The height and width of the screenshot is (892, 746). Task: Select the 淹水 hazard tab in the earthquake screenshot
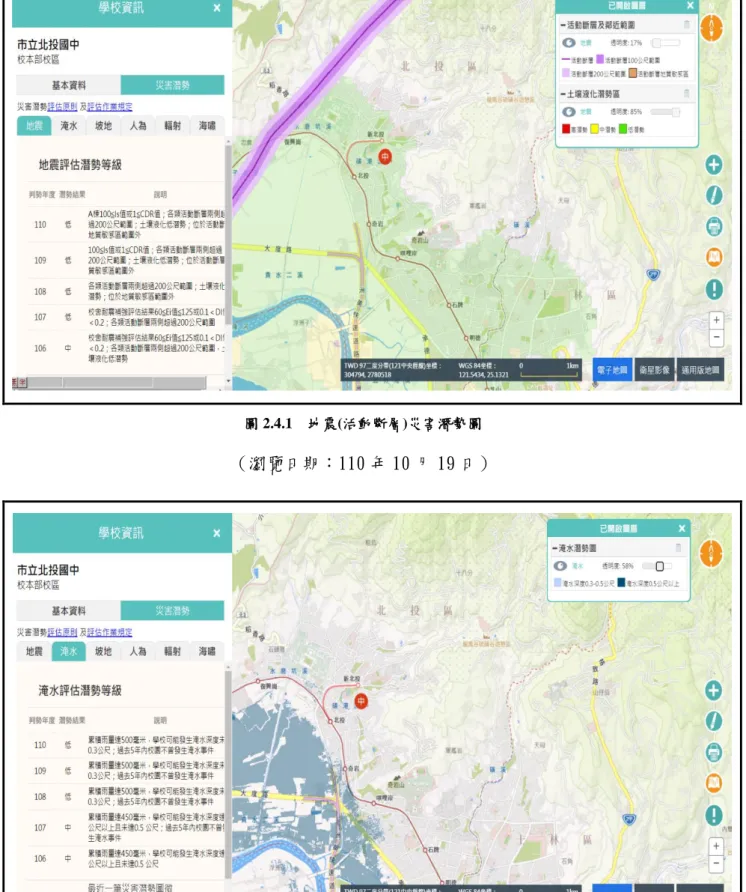[x=69, y=126]
